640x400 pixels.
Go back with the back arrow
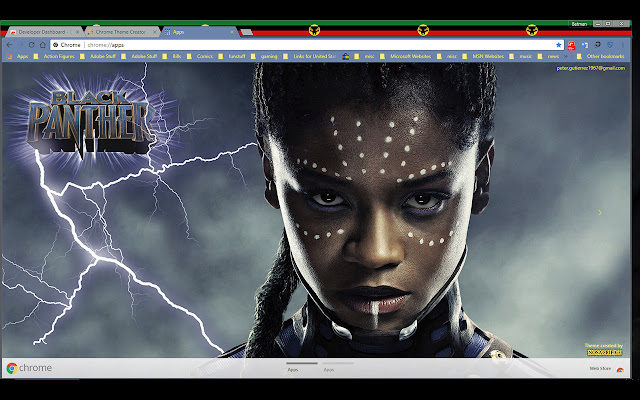click(x=9, y=45)
